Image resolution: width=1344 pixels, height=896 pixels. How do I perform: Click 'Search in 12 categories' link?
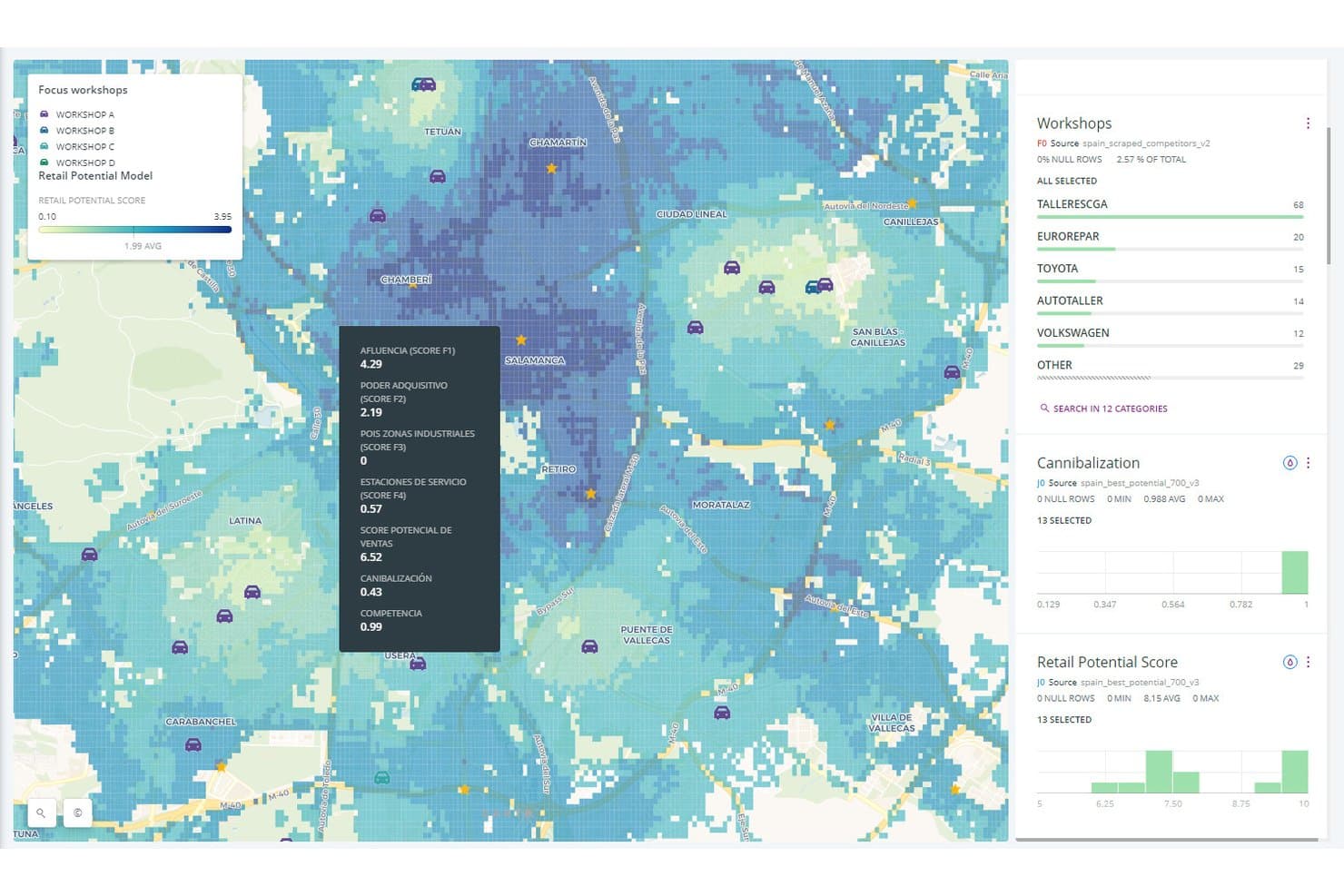tap(1110, 409)
